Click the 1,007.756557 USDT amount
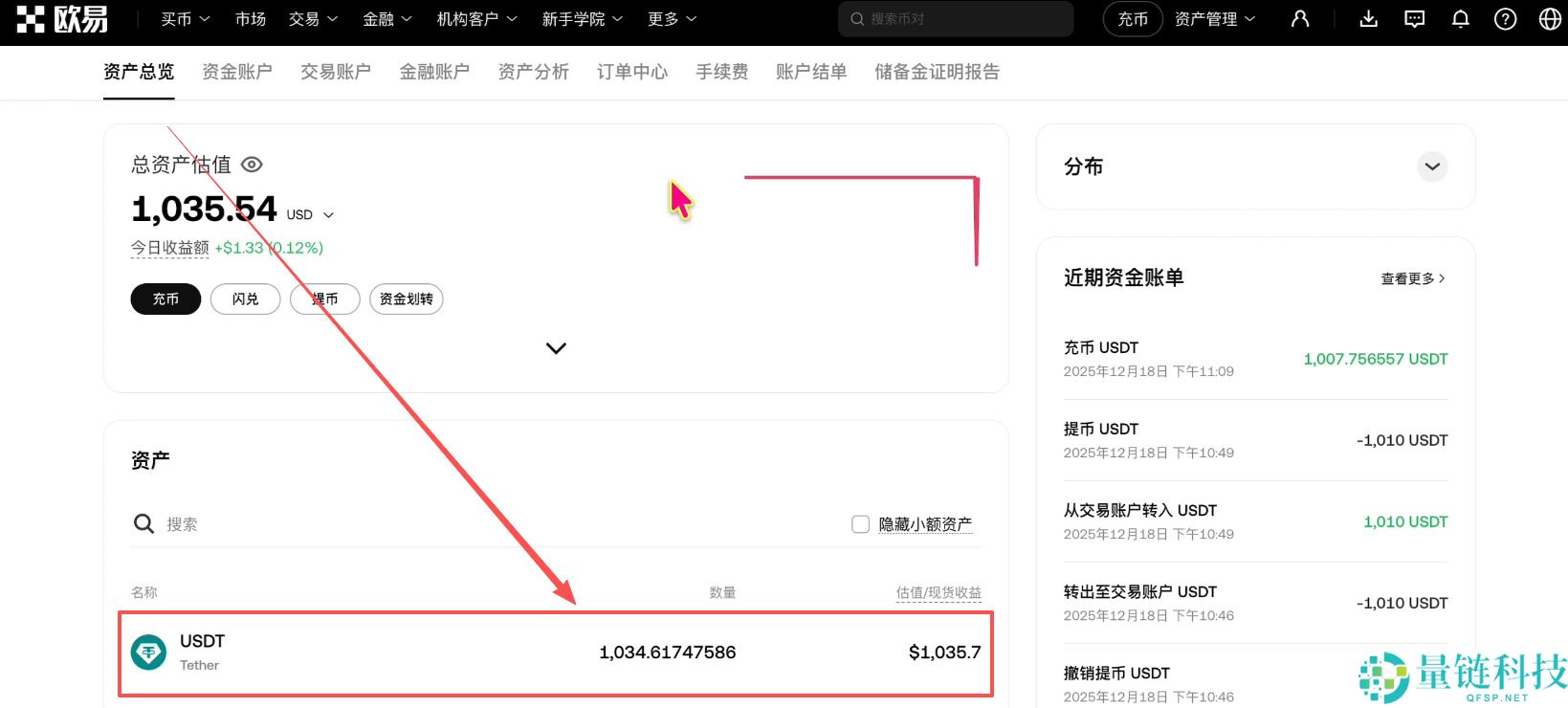1568x708 pixels. click(1376, 359)
